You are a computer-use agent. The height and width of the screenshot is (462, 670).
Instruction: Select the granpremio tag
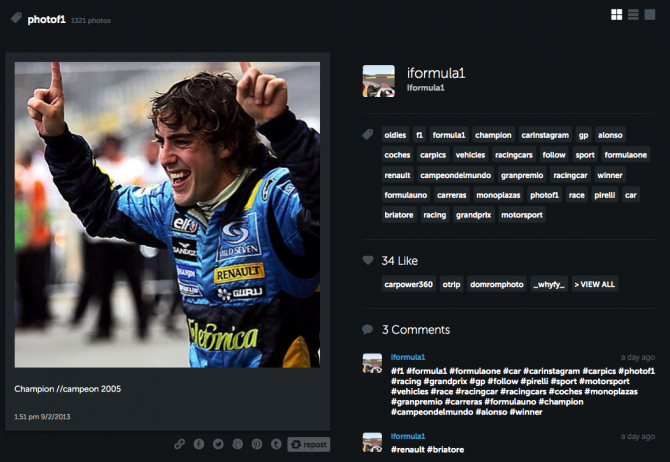[522, 175]
